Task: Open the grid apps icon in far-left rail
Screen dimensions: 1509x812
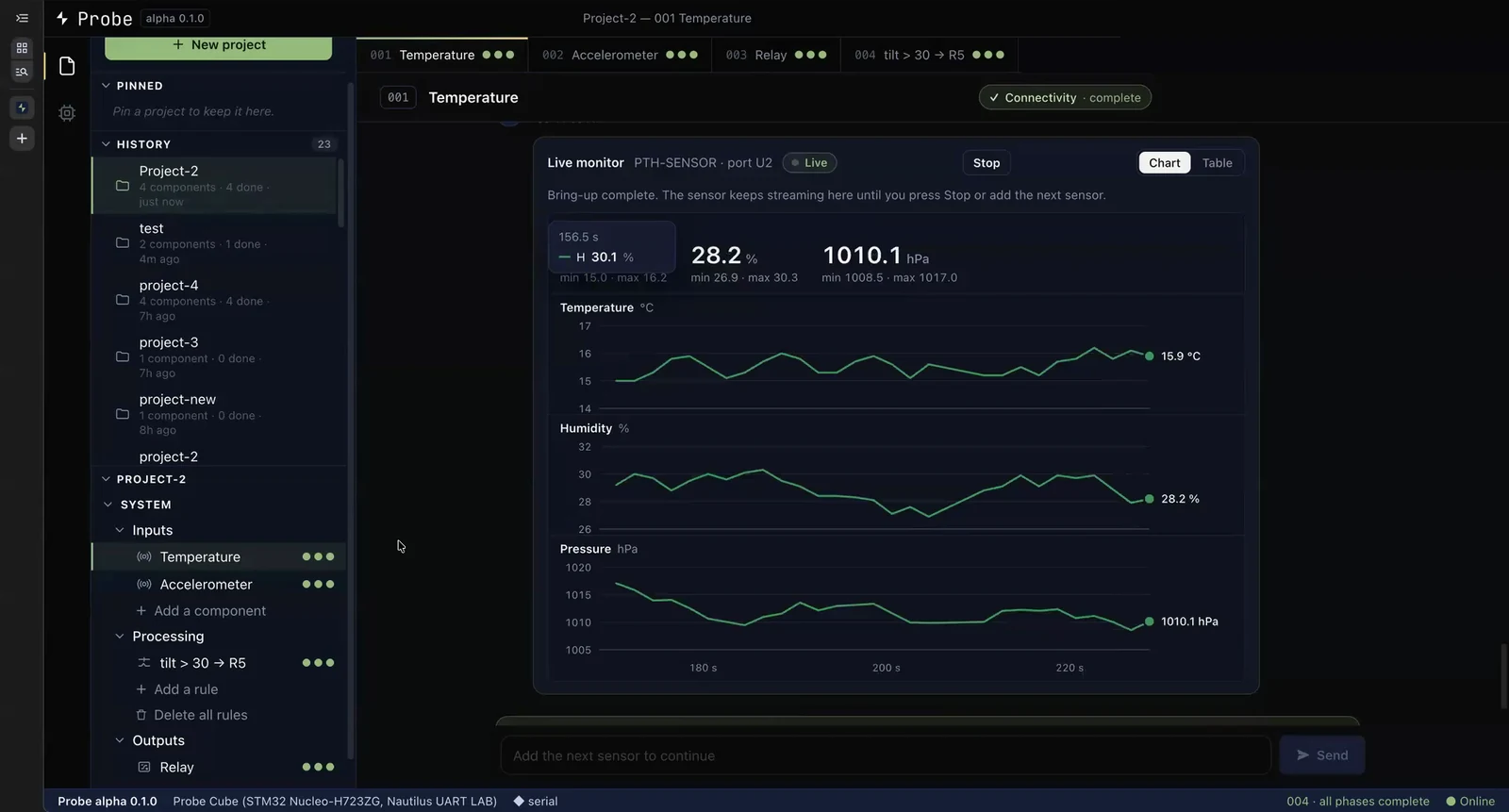Action: 22,48
